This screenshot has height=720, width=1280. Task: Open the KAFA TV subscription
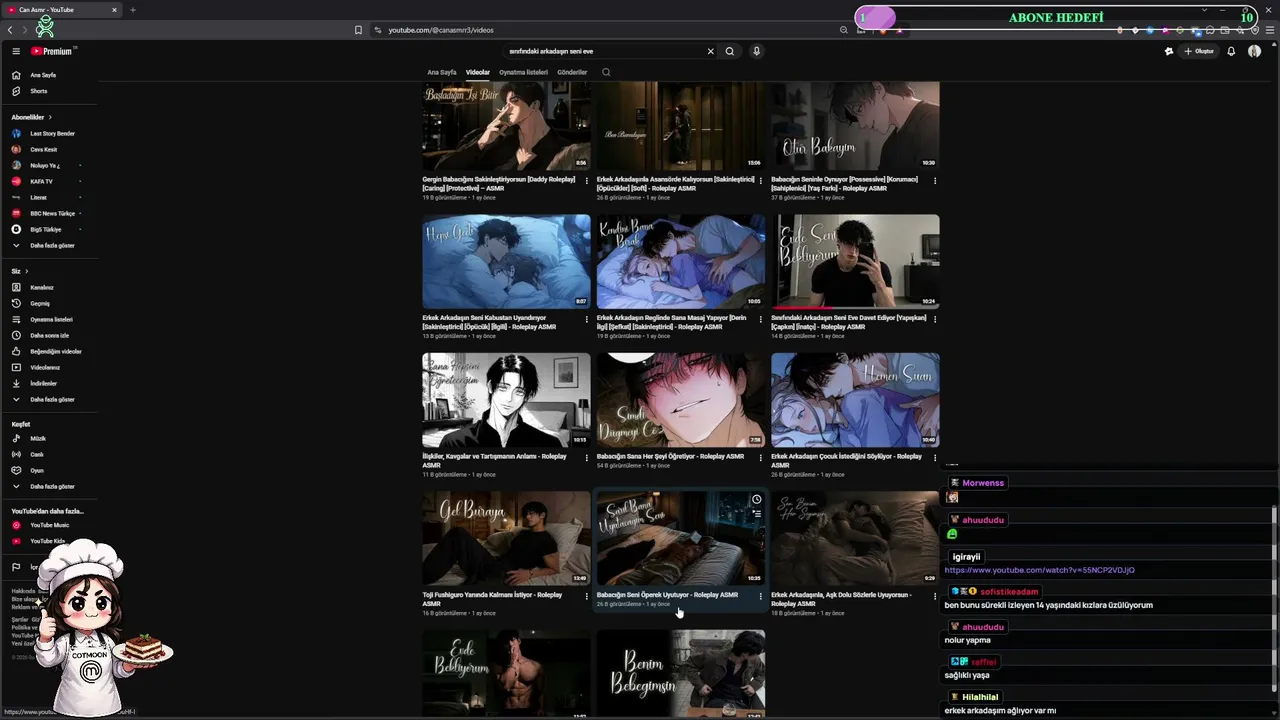(41, 181)
